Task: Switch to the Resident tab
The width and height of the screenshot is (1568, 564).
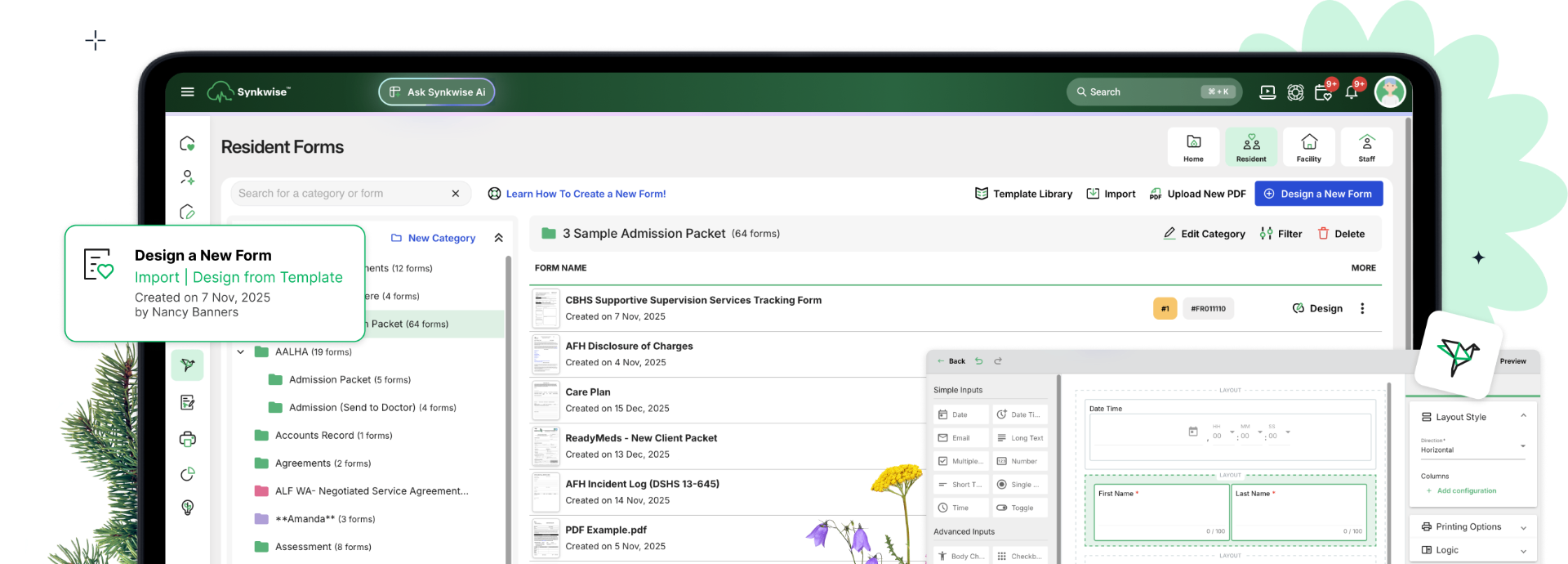Action: 1251,147
